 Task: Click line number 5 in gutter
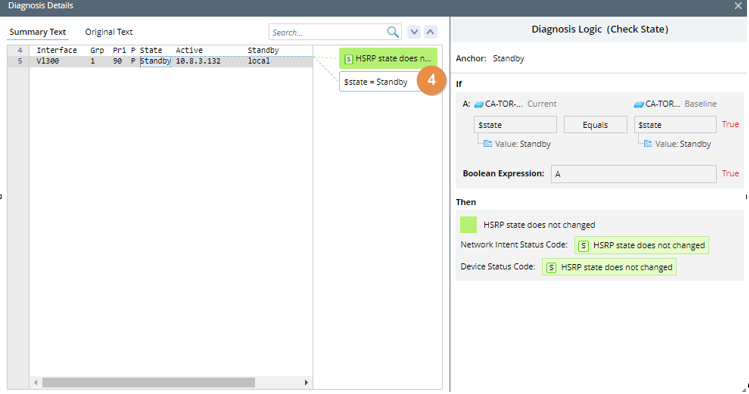(x=20, y=61)
